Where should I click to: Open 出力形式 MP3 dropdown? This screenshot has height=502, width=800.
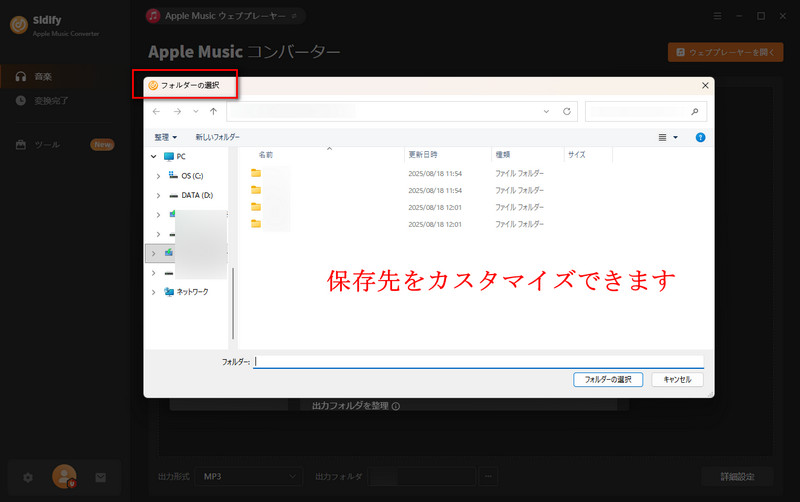pos(248,476)
